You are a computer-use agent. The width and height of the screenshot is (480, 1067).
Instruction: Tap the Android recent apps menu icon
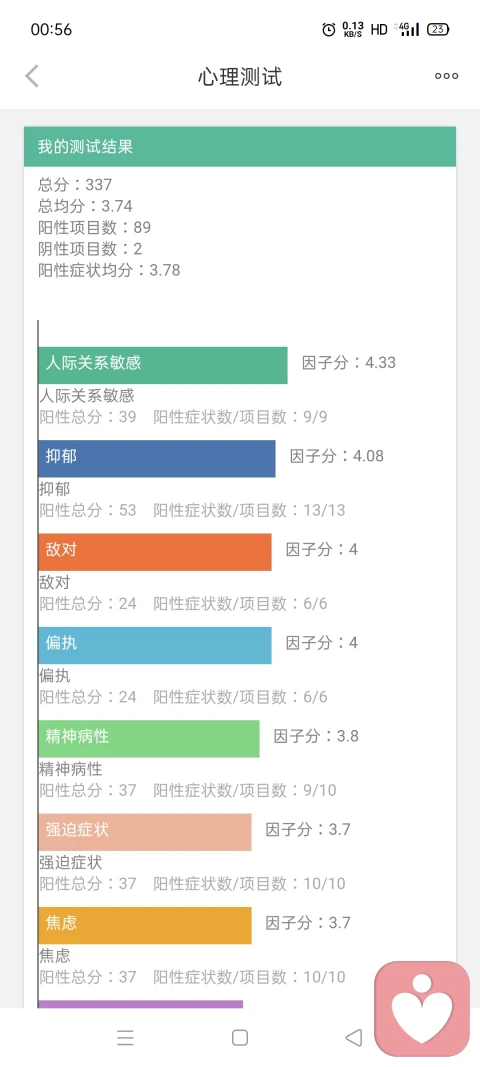125,1037
